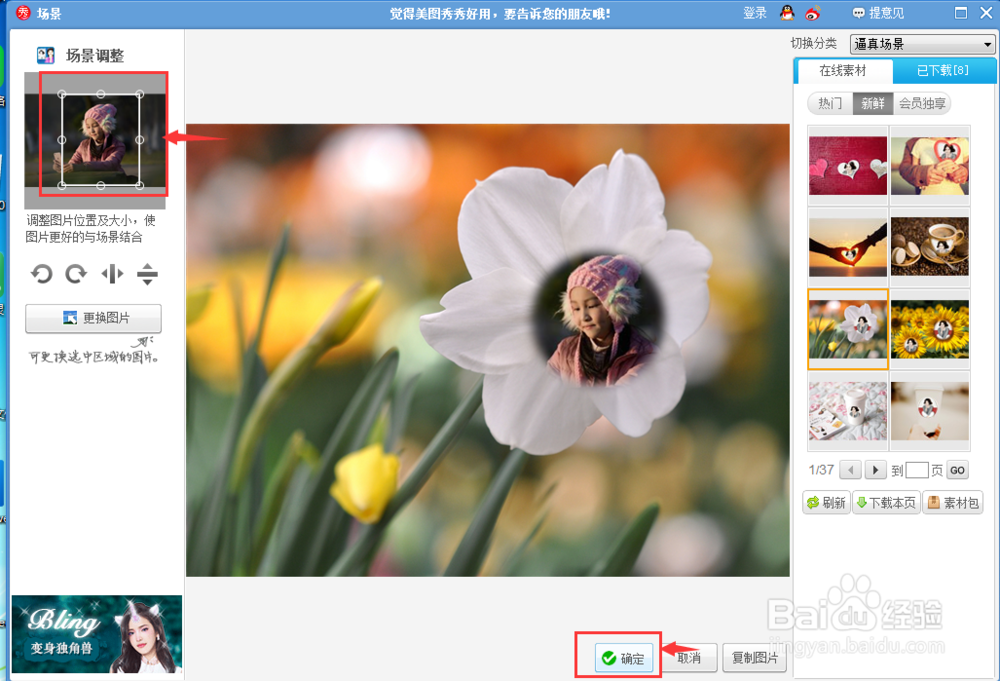Confirm with the 确定 button

(624, 658)
